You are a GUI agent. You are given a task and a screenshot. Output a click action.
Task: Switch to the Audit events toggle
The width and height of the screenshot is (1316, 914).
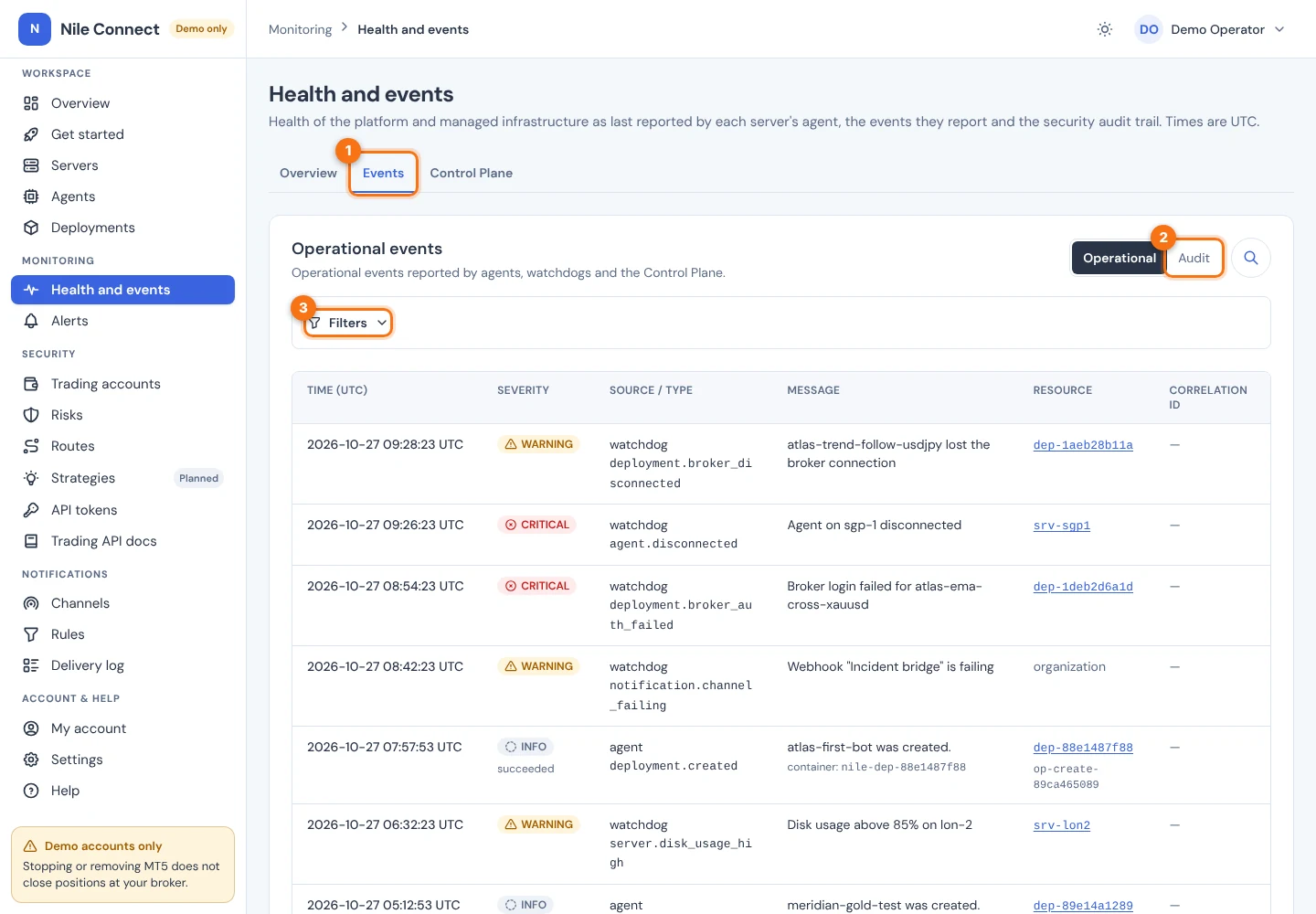1194,258
